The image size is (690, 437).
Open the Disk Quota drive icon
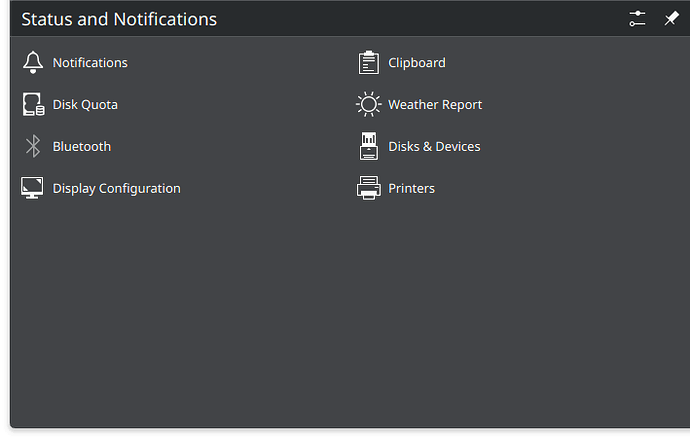tap(33, 104)
